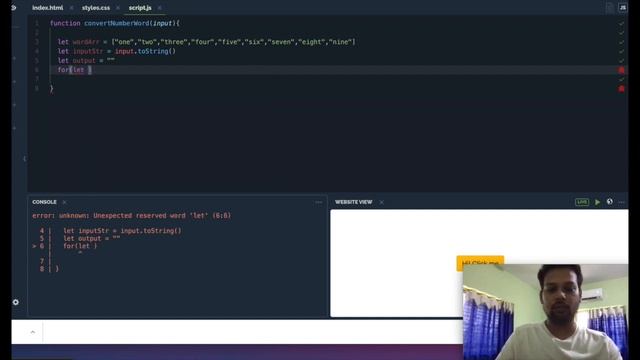This screenshot has width=640, height=360.
Task: Select the script.js tab
Action: click(140, 8)
